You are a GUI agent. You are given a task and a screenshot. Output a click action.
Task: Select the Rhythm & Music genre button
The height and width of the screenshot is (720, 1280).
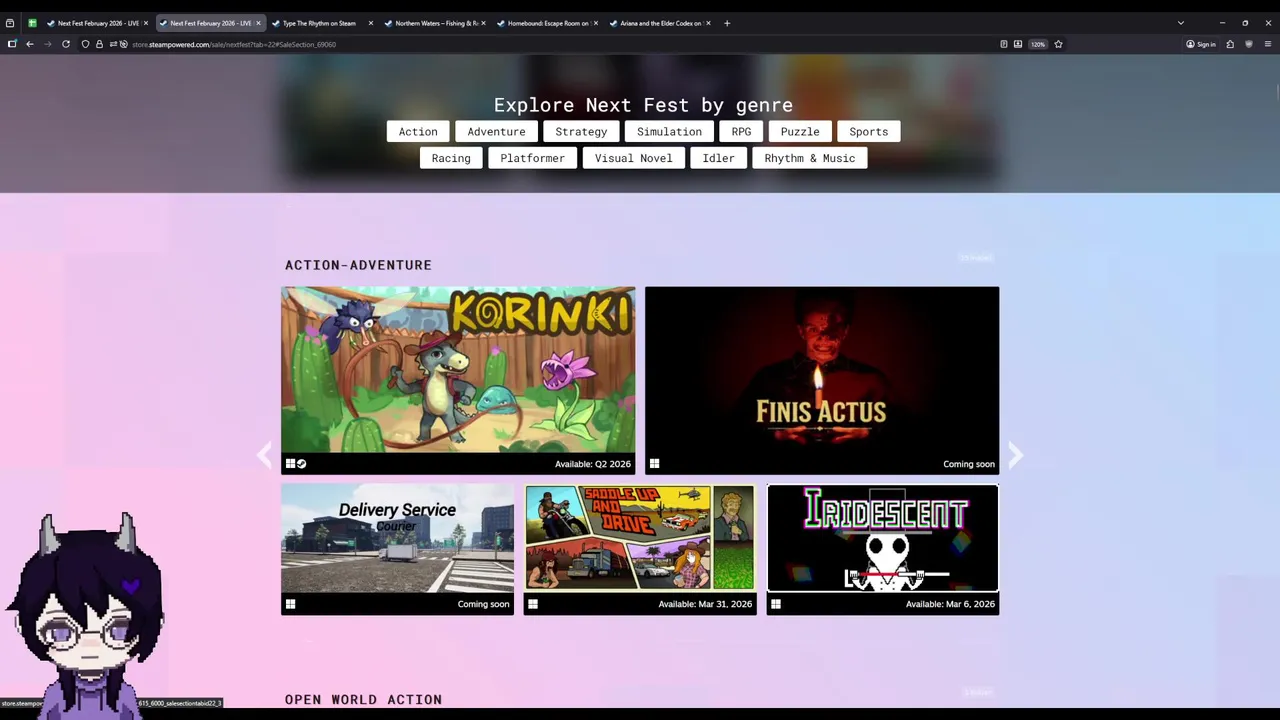coord(810,158)
